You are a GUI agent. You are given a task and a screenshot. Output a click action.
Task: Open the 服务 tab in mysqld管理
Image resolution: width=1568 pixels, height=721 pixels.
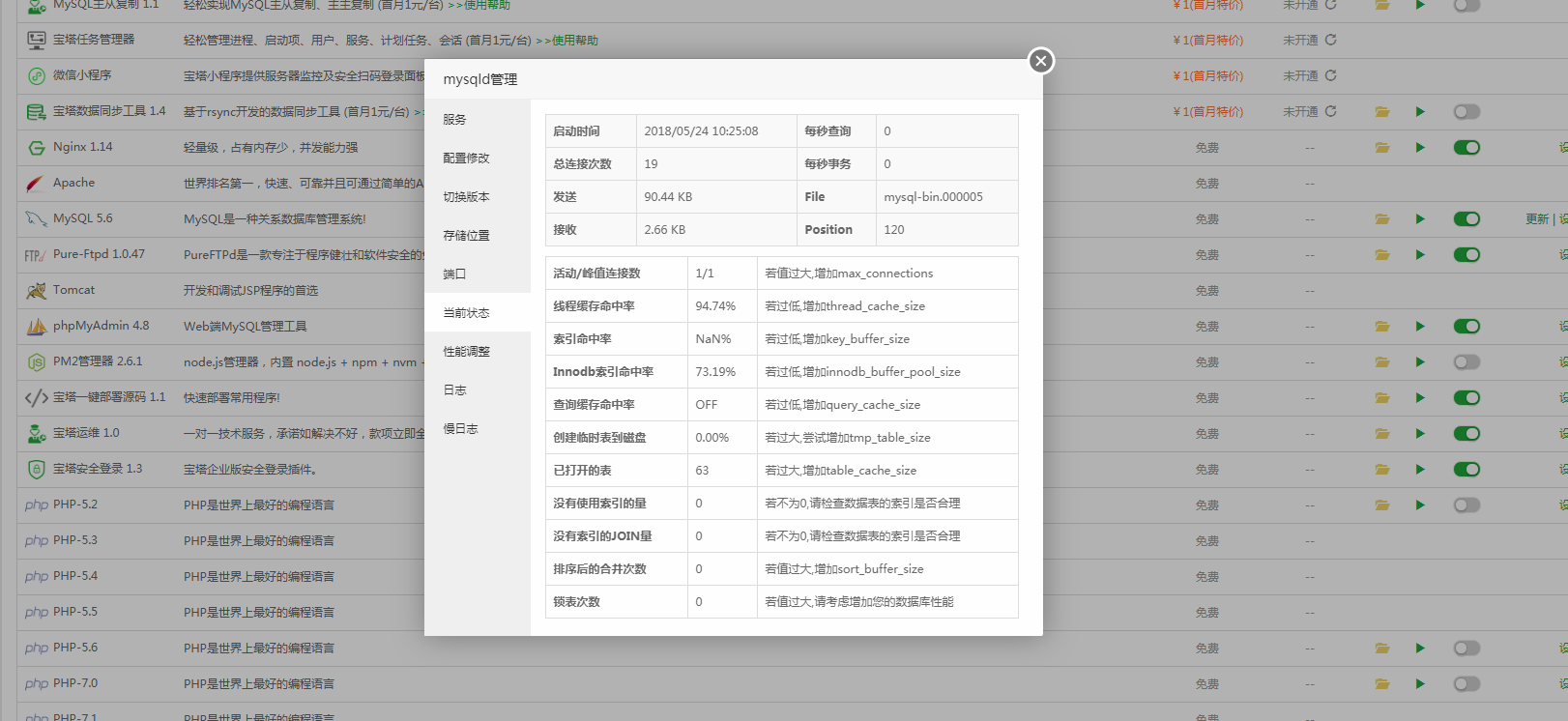[478, 119]
